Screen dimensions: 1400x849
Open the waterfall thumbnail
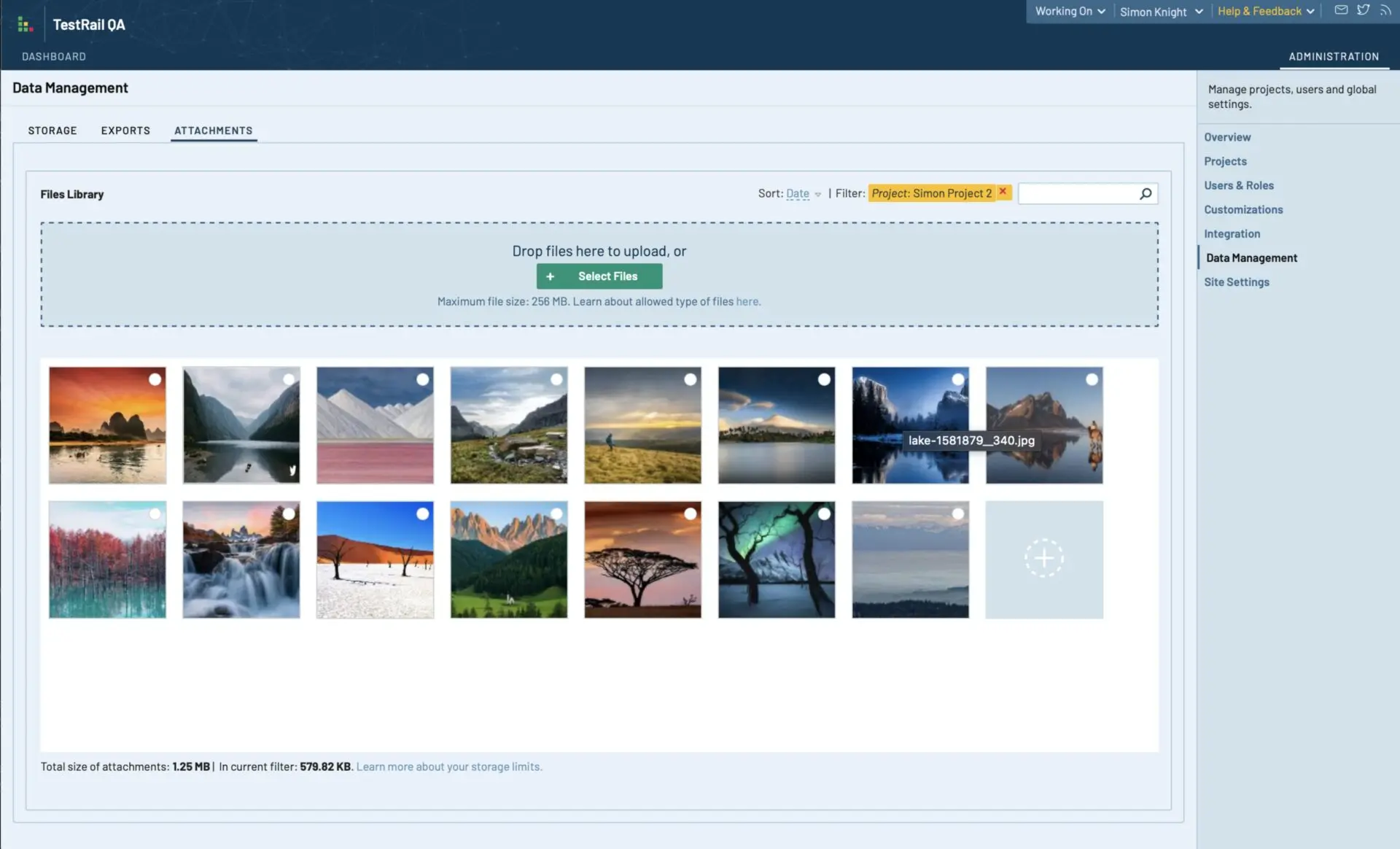point(241,559)
